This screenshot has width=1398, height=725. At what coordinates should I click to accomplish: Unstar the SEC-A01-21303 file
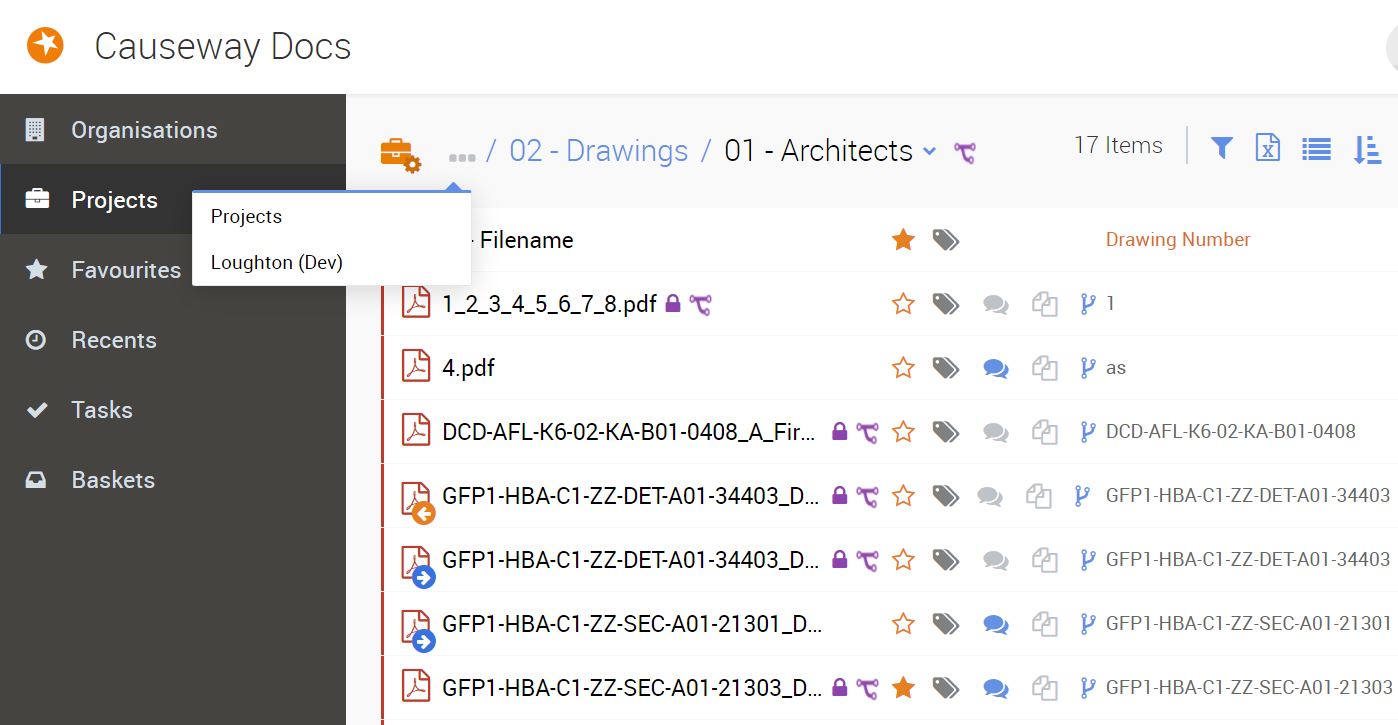tap(903, 687)
